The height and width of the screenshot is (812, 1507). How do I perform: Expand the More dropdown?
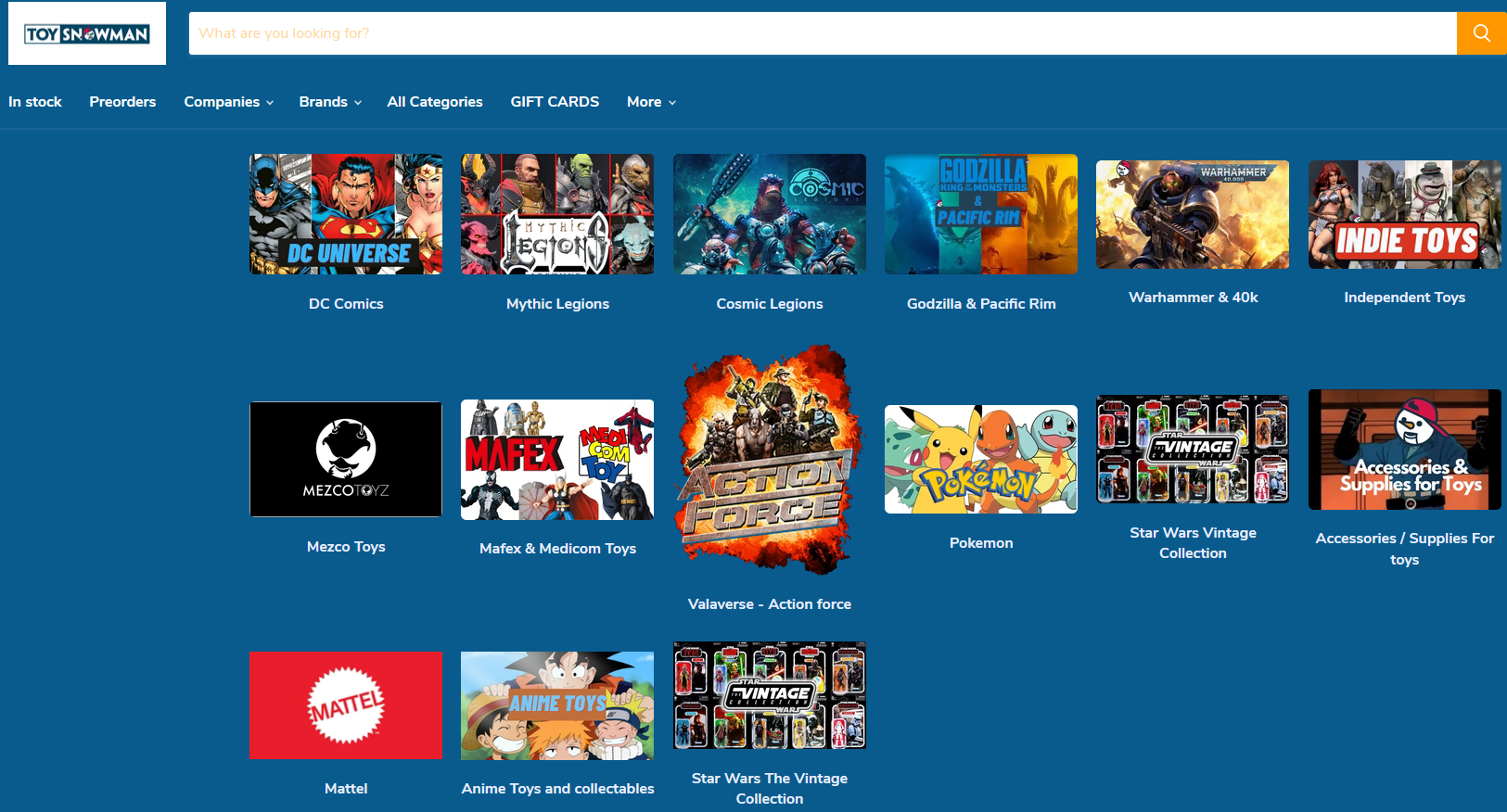click(x=651, y=102)
